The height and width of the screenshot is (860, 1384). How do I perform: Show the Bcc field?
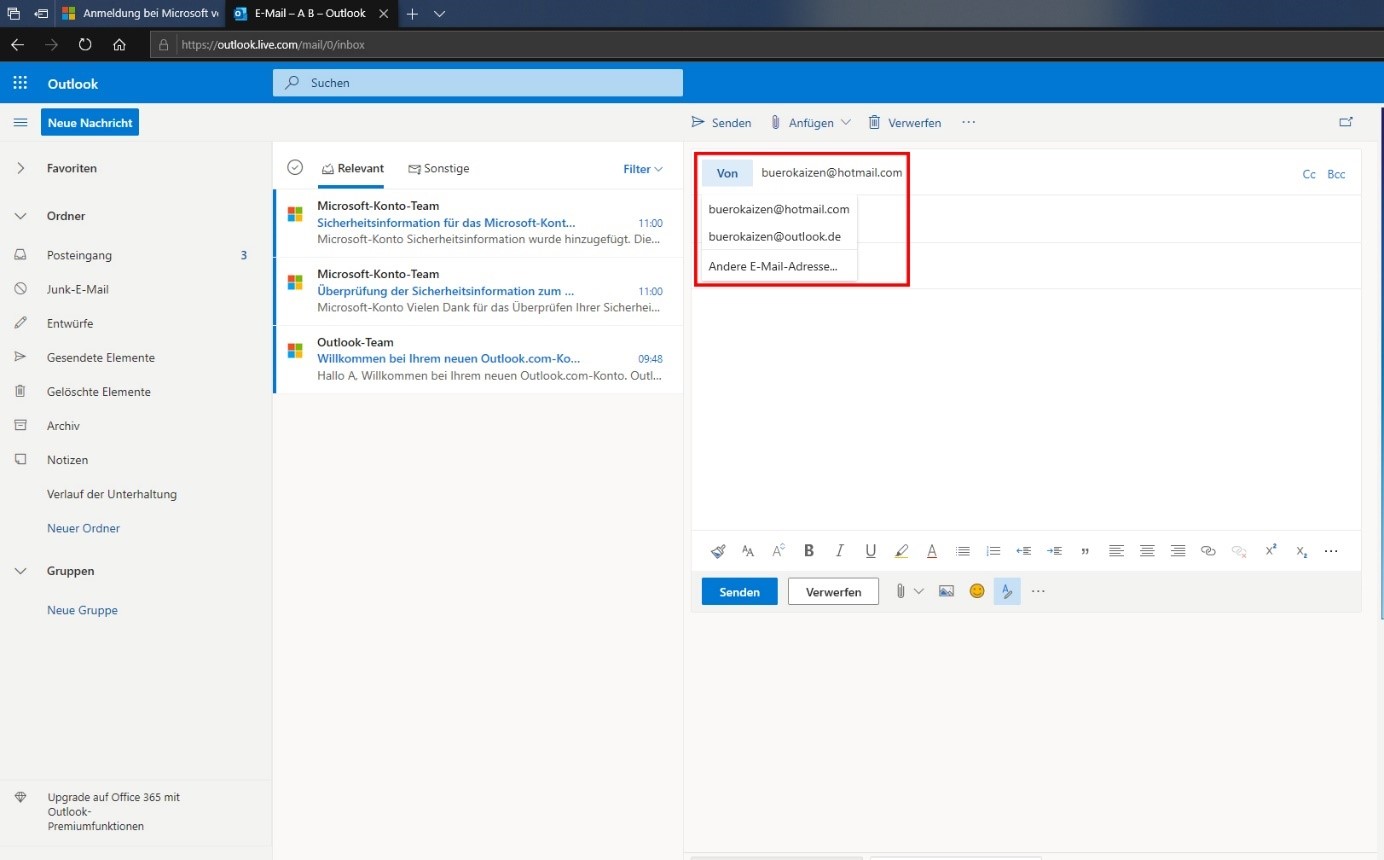pyautogui.click(x=1336, y=174)
